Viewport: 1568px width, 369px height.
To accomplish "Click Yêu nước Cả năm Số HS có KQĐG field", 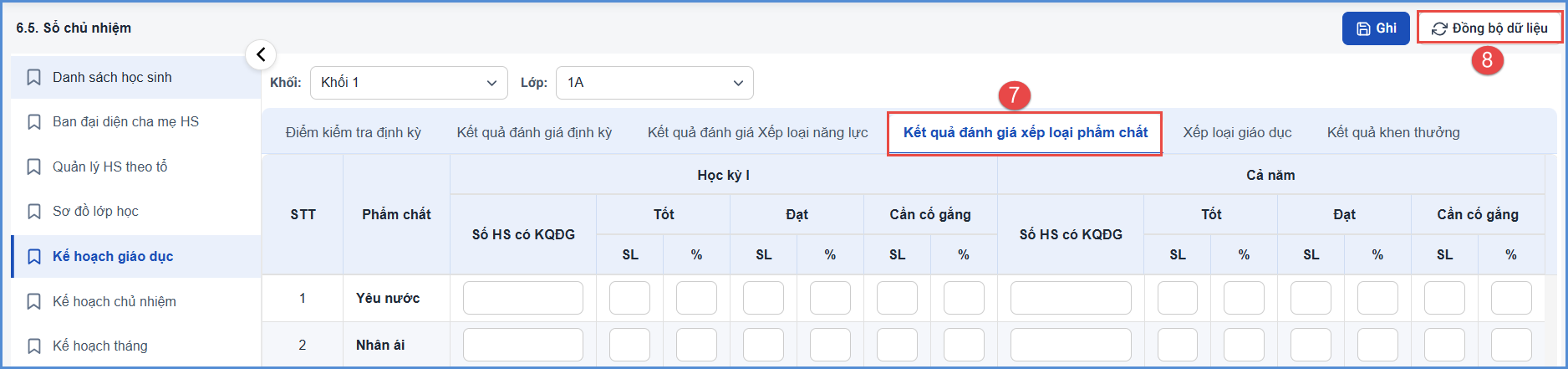I will point(1071,298).
